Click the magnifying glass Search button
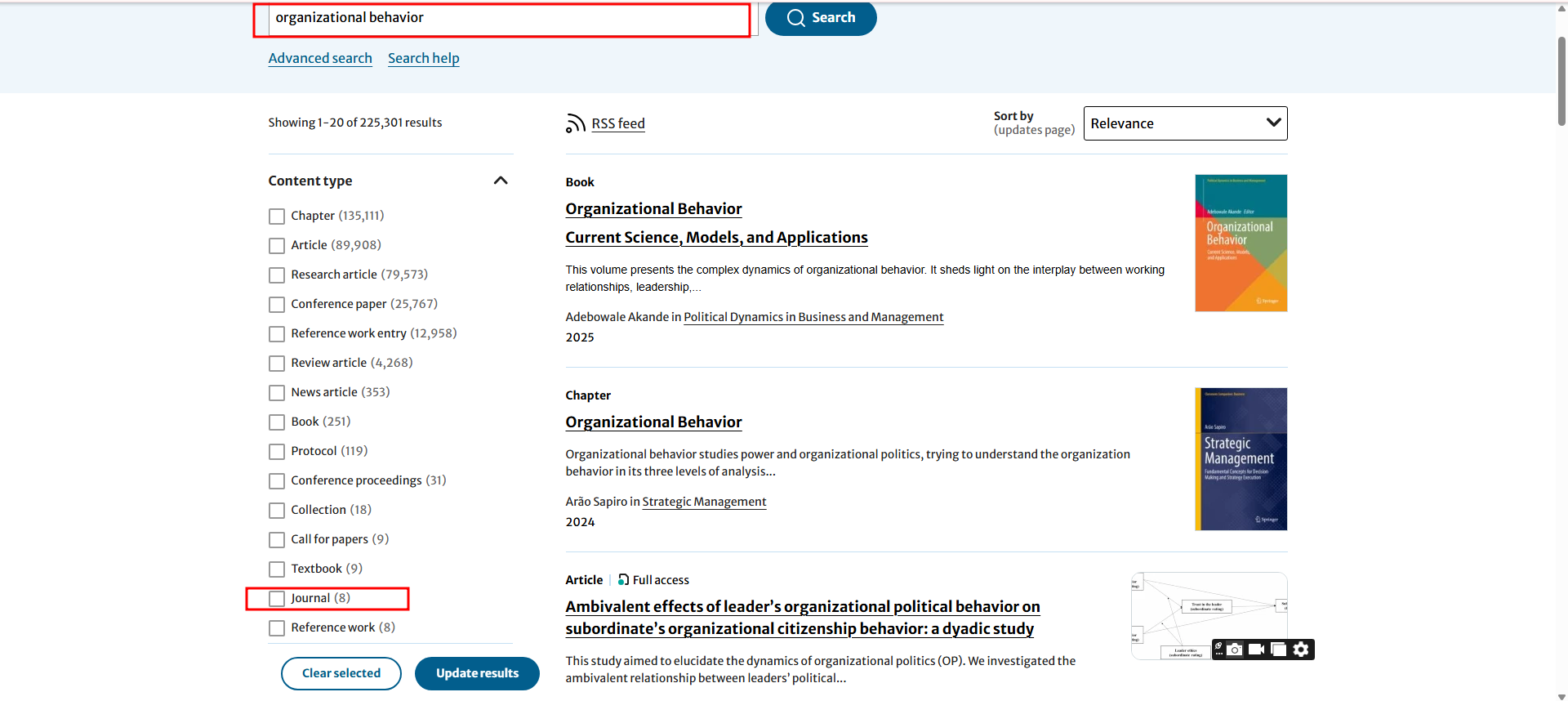This screenshot has height=701, width=1568. click(x=820, y=18)
